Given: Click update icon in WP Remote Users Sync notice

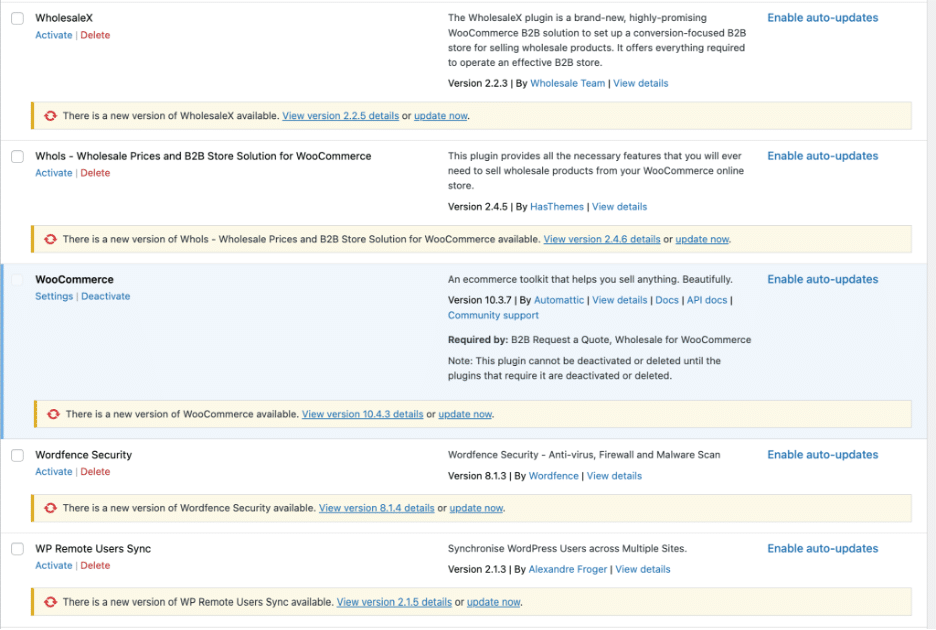Looking at the screenshot, I should point(50,603).
